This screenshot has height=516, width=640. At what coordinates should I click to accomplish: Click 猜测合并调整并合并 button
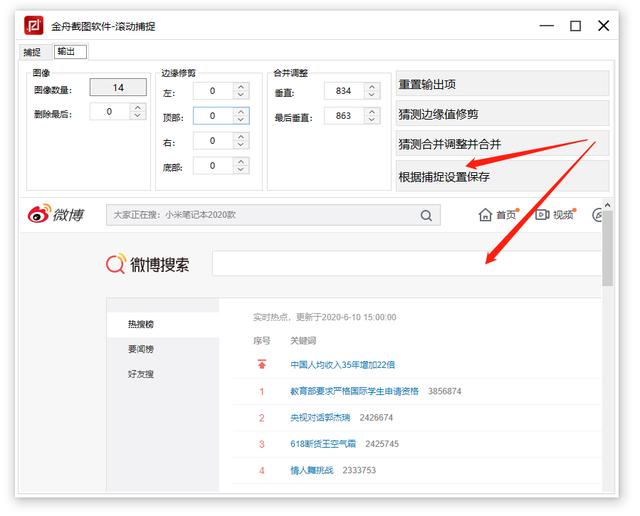(502, 144)
